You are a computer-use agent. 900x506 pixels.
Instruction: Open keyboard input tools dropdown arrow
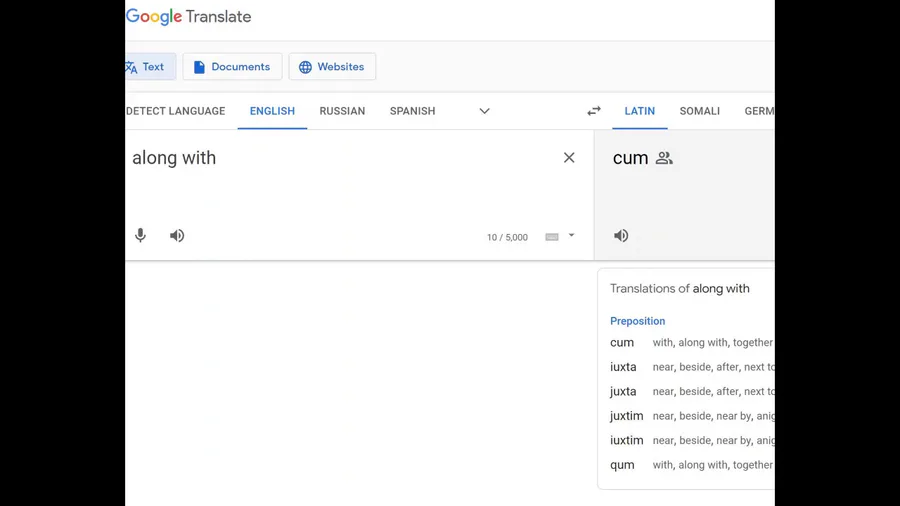point(572,236)
